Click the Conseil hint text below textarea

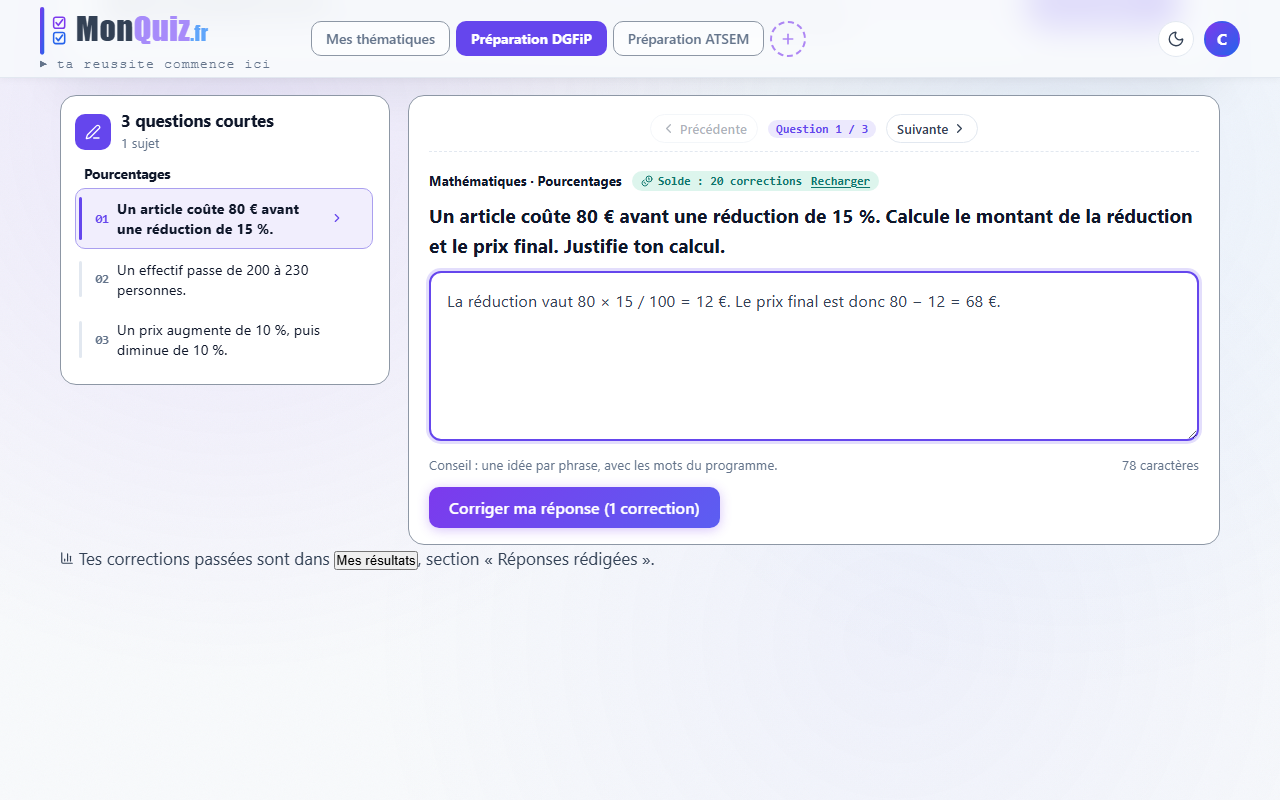(x=603, y=466)
